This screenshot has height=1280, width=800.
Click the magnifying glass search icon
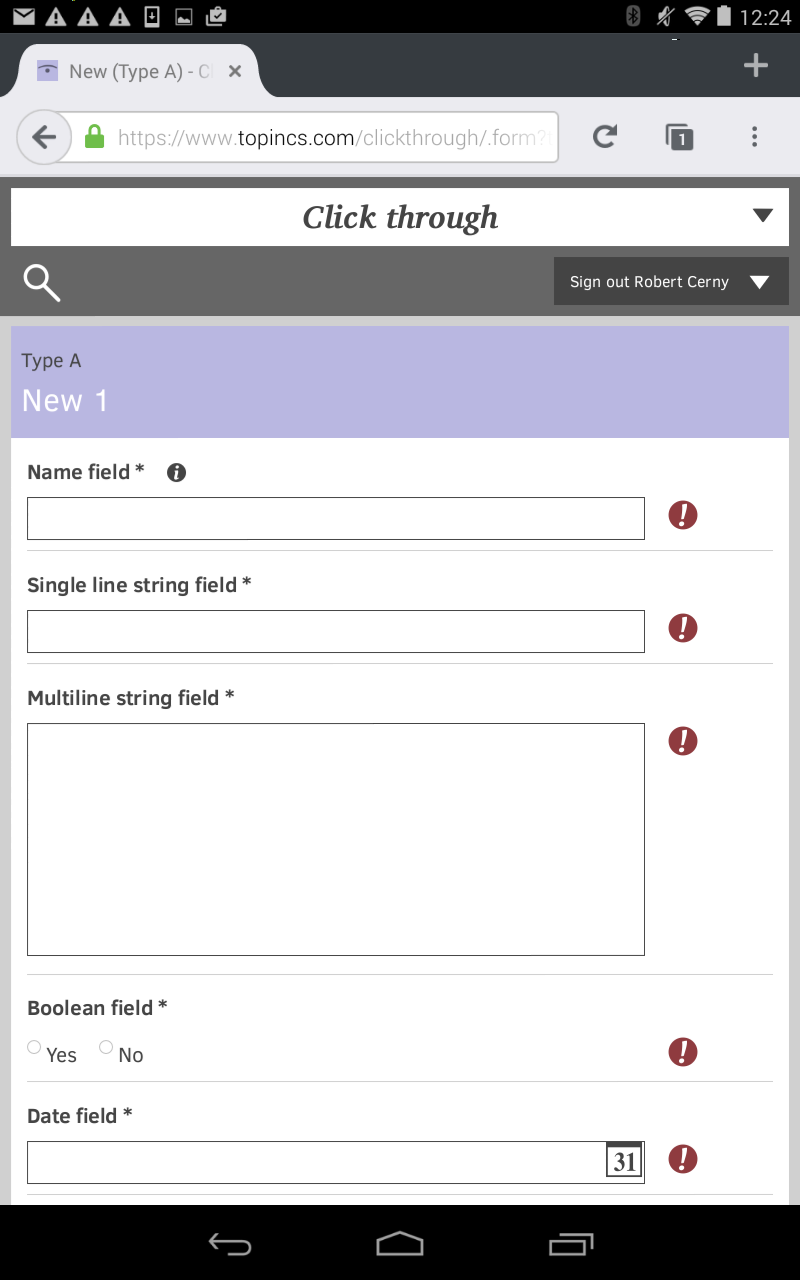click(42, 283)
